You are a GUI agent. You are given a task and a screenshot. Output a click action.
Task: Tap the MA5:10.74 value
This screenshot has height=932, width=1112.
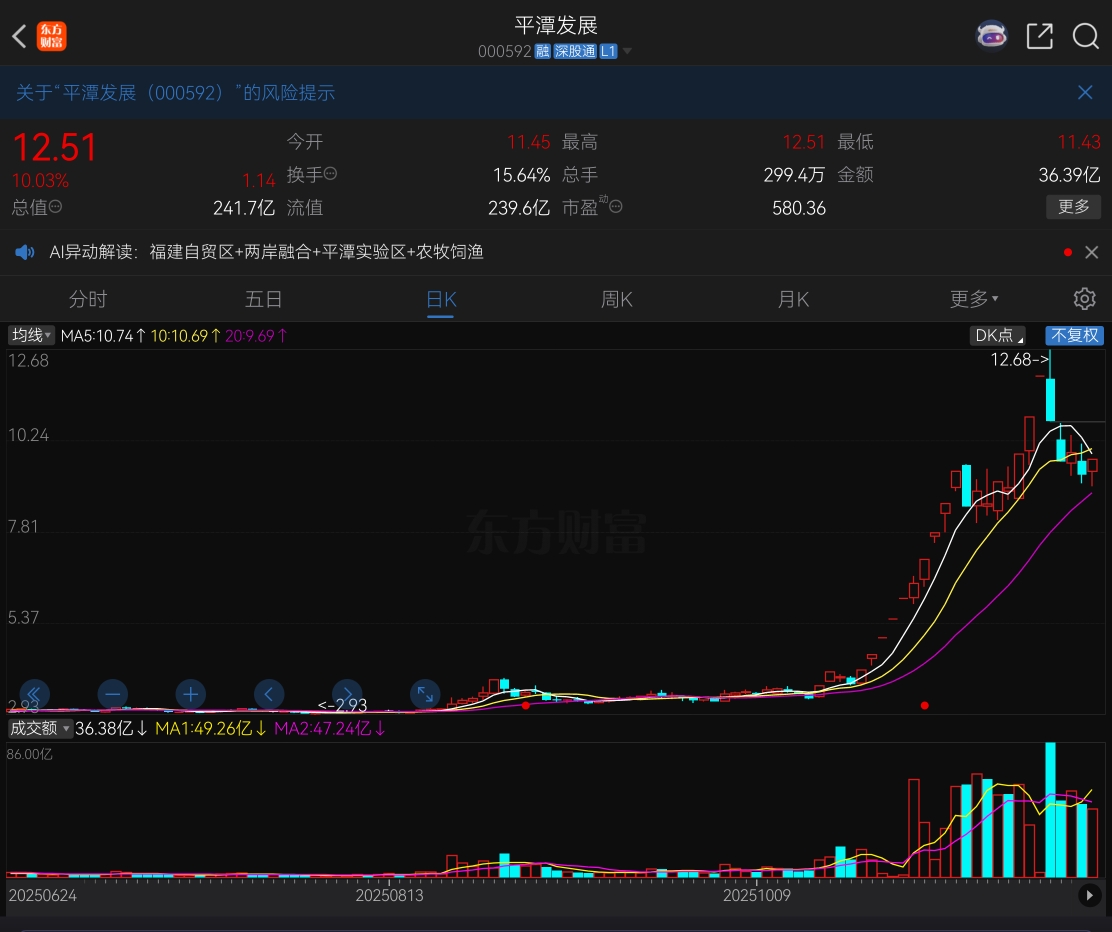104,335
